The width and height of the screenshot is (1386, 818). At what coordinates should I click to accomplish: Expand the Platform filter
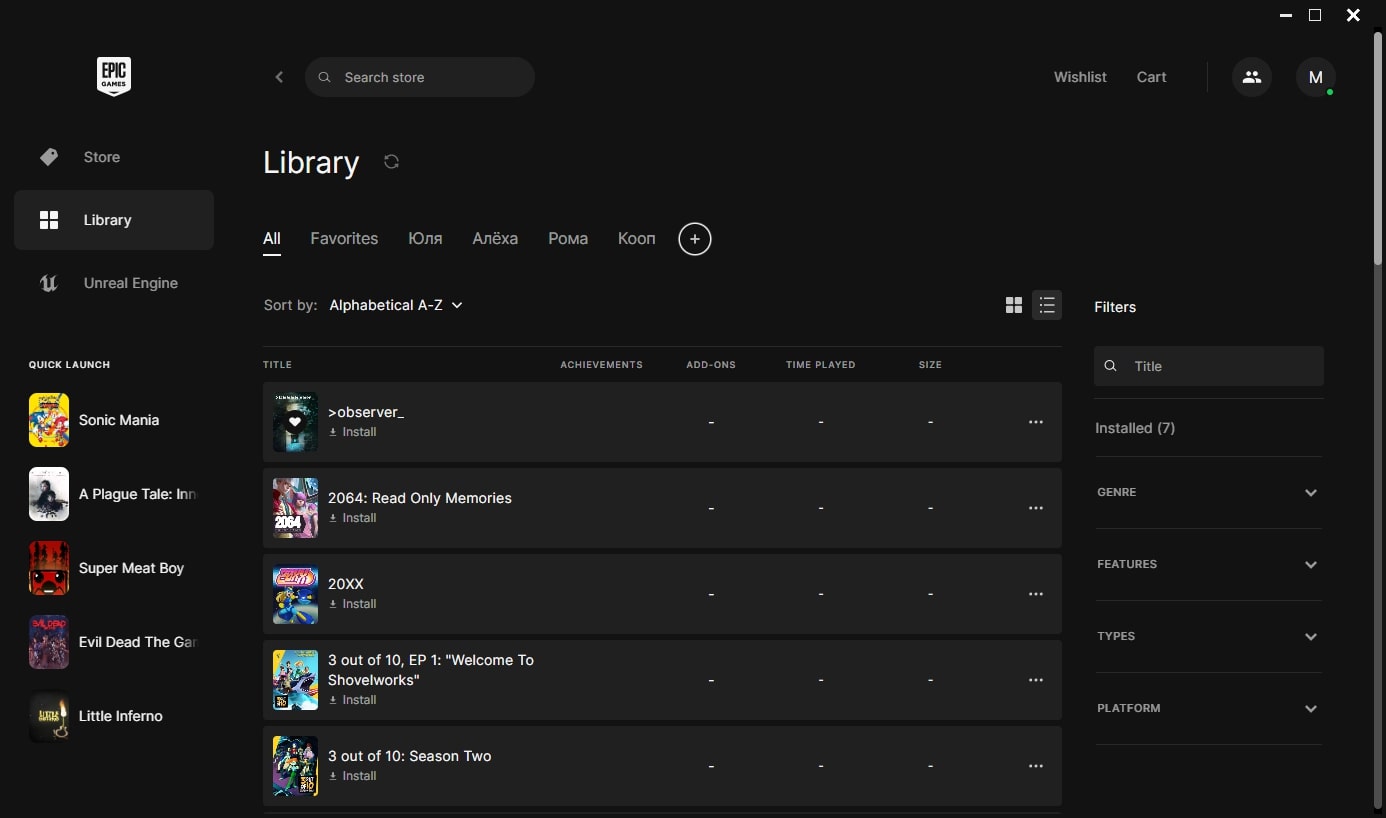pos(1208,708)
